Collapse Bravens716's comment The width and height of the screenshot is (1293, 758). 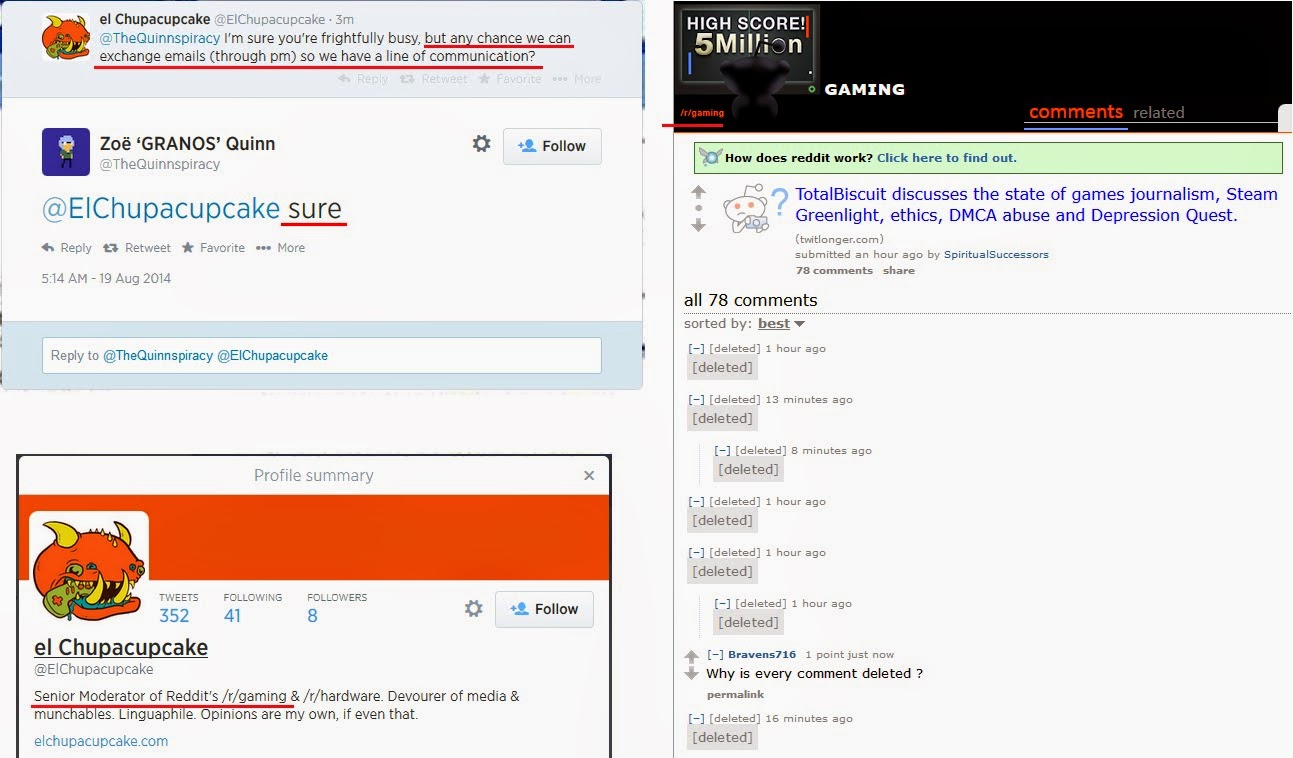tap(715, 654)
